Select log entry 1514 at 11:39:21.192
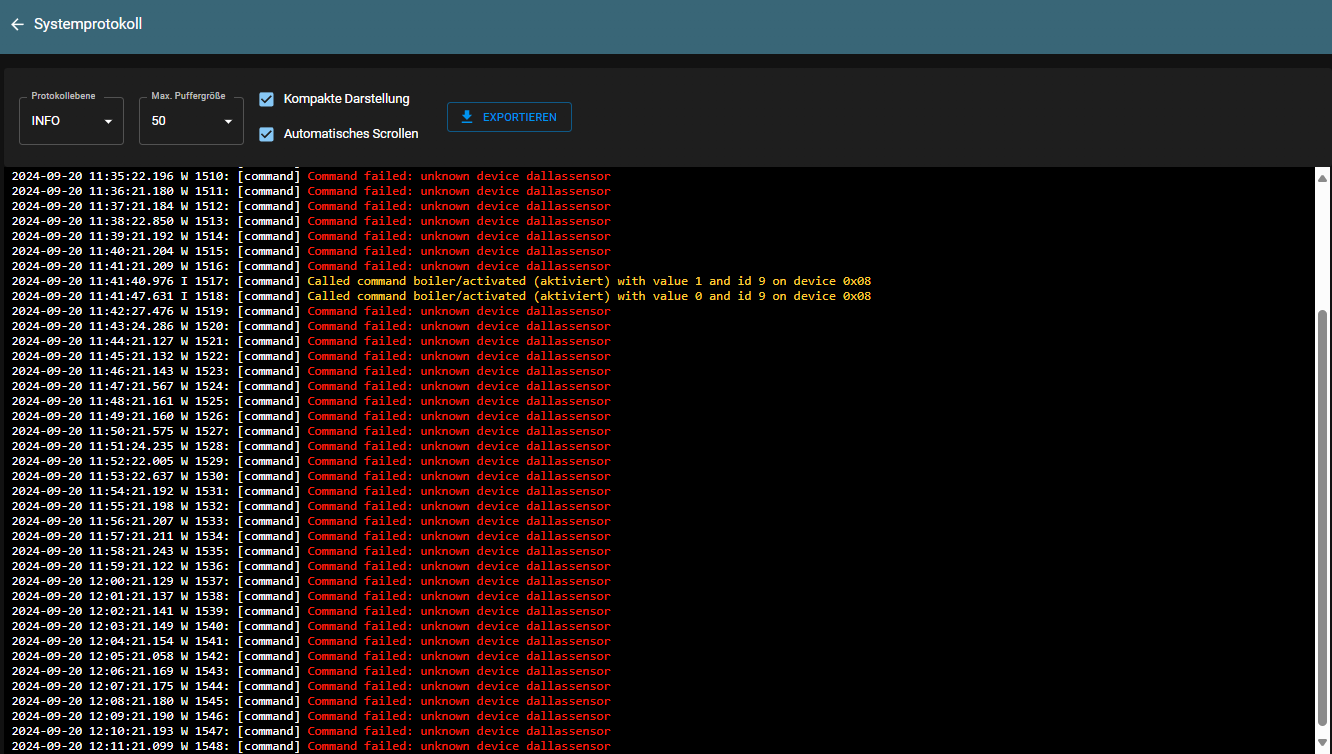Screen dimensions: 1332x754 tap(311, 236)
